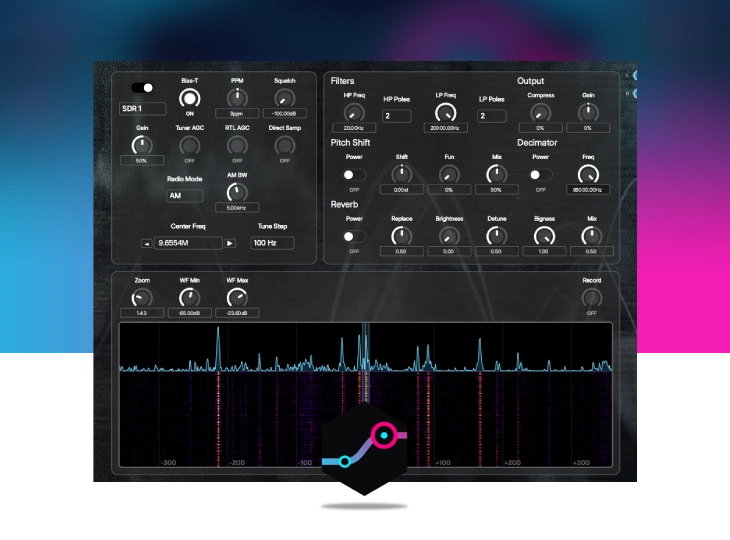The height and width of the screenshot is (540, 730).
Task: Toggle the Decimator Power switch
Action: [541, 175]
